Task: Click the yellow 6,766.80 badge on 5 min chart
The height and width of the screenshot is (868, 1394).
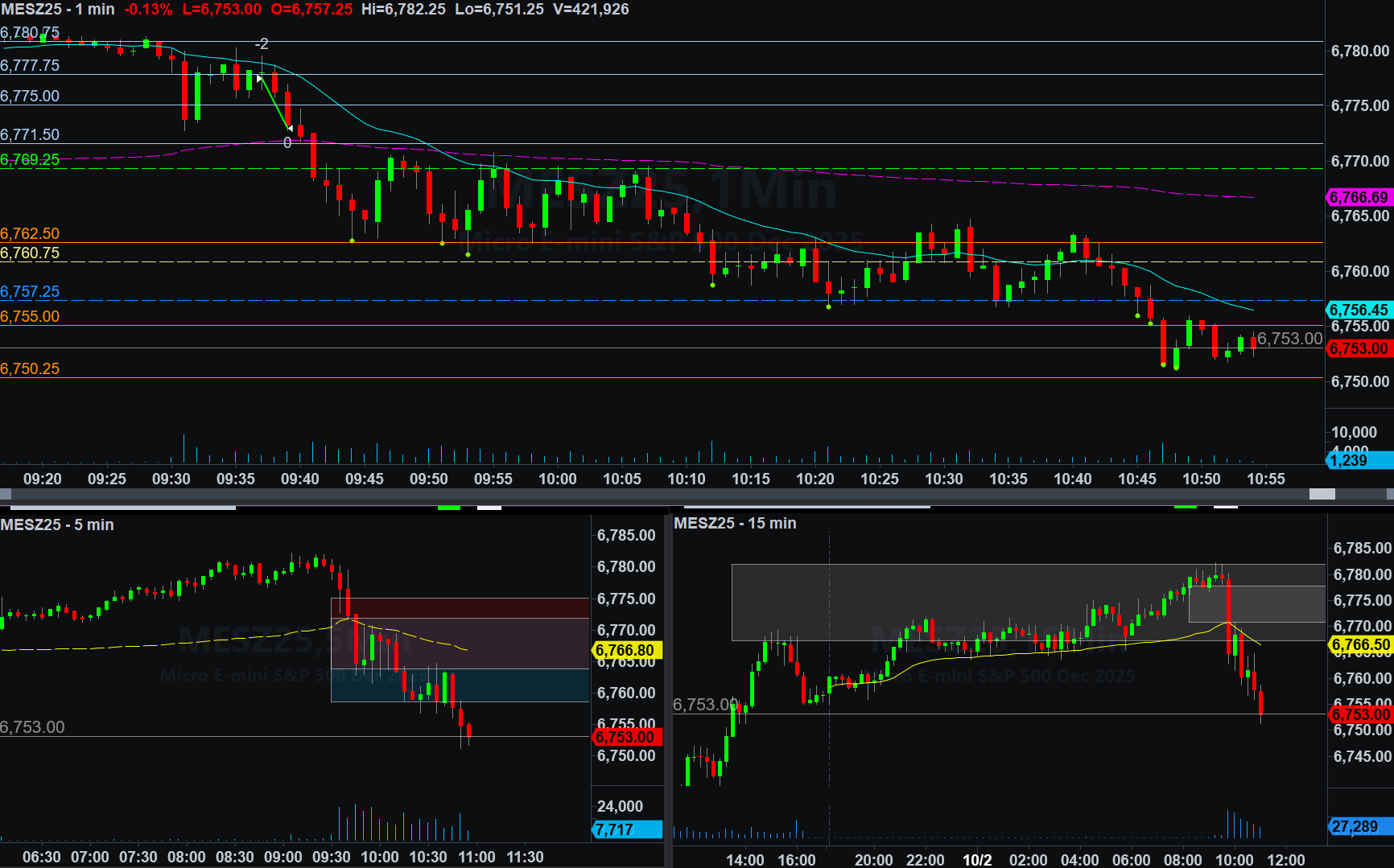Action: coord(627,650)
